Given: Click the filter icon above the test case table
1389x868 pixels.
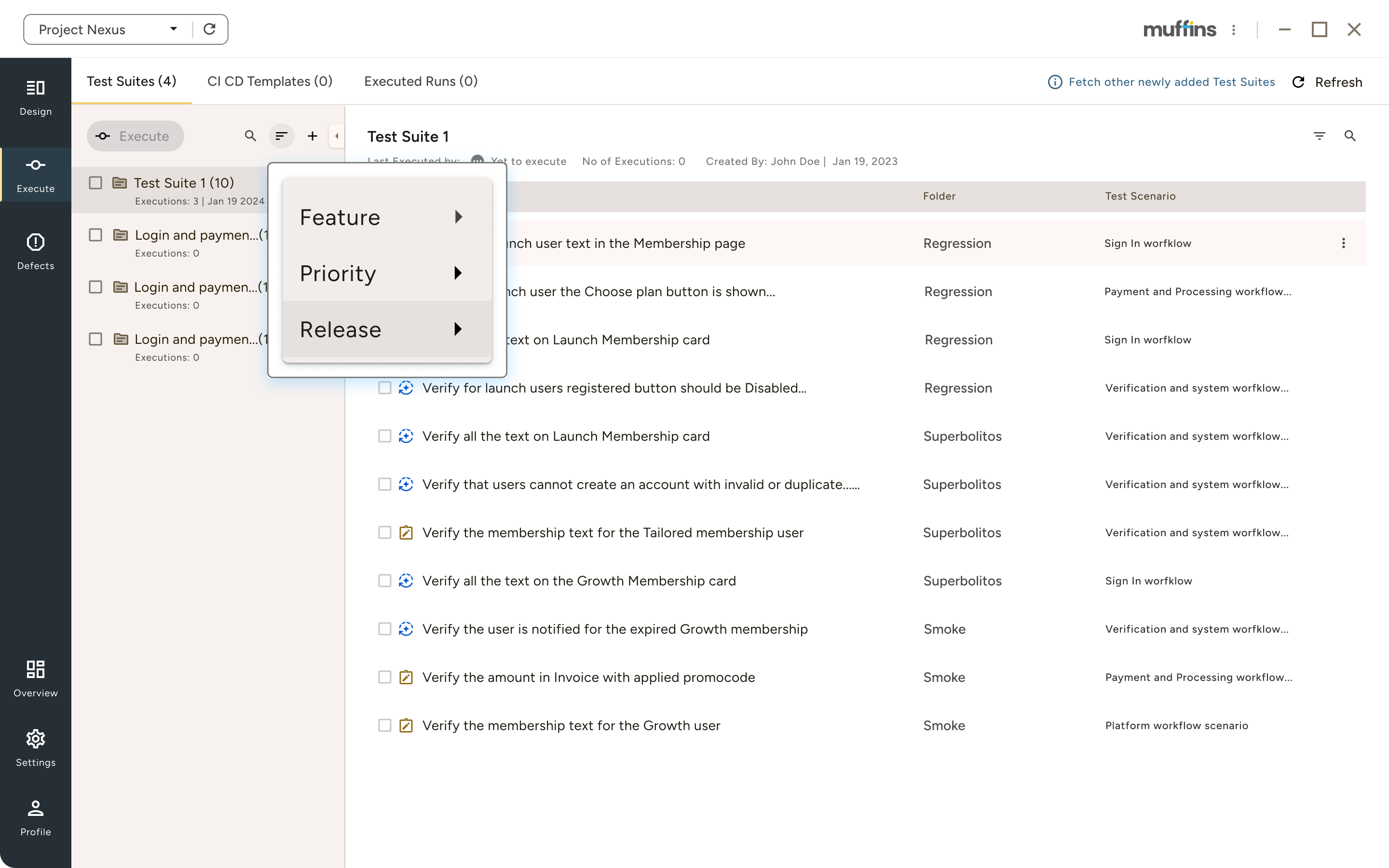Looking at the screenshot, I should click(1320, 136).
